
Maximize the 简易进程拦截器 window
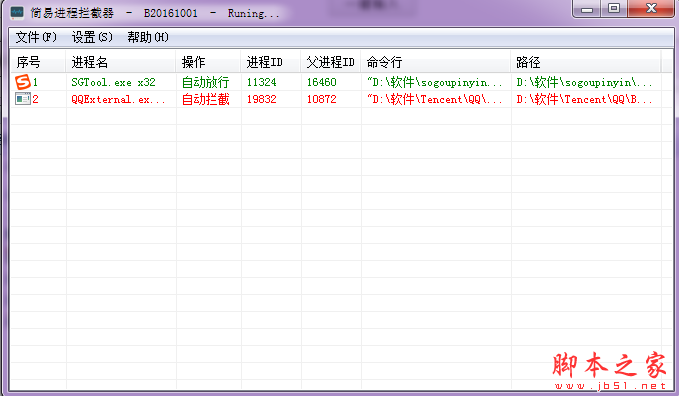pyautogui.click(x=614, y=9)
